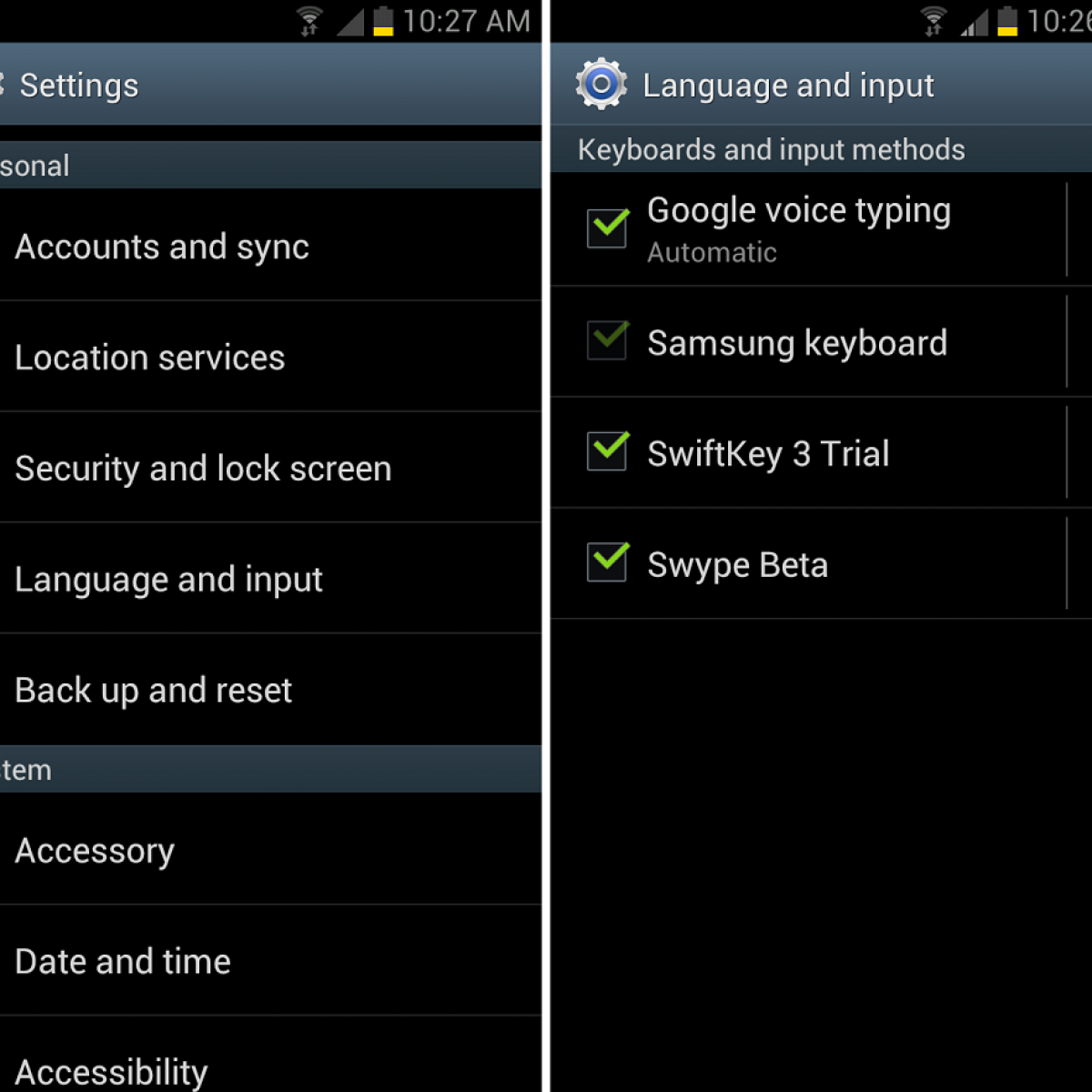Open Location services settings
1092x1092 pixels.
tap(270, 357)
